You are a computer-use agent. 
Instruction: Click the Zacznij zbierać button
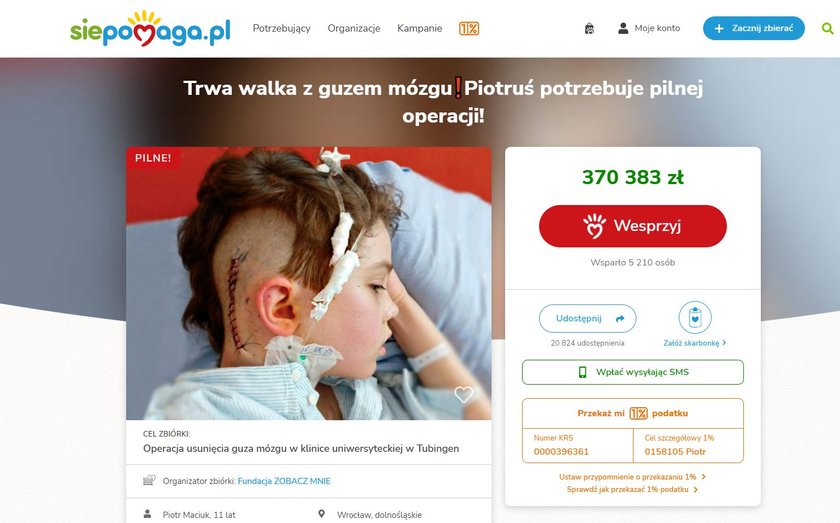[754, 28]
